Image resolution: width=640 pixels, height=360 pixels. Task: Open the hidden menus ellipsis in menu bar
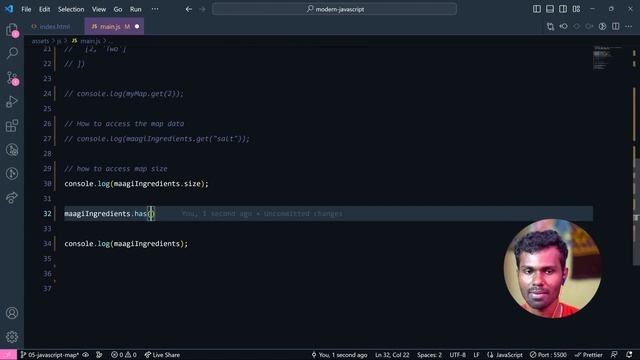[x=155, y=9]
